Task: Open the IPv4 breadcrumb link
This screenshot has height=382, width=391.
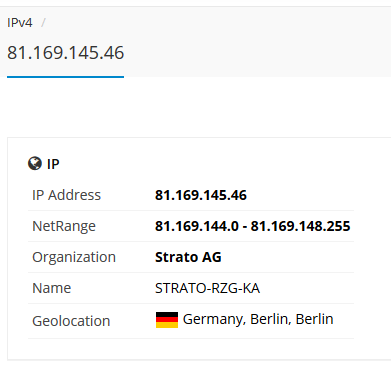Action: (x=20, y=23)
